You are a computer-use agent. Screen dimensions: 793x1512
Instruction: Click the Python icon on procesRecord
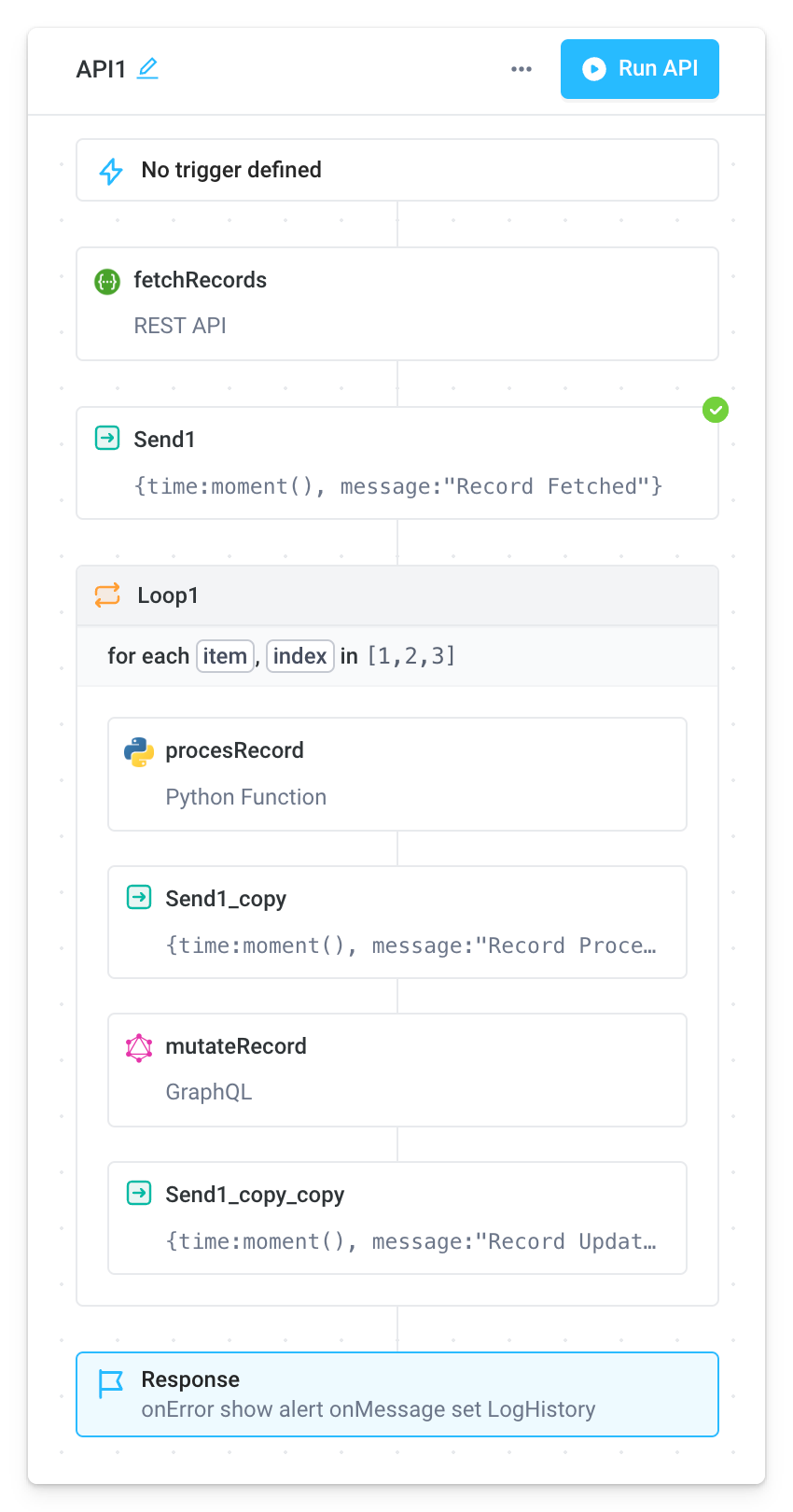(x=138, y=750)
